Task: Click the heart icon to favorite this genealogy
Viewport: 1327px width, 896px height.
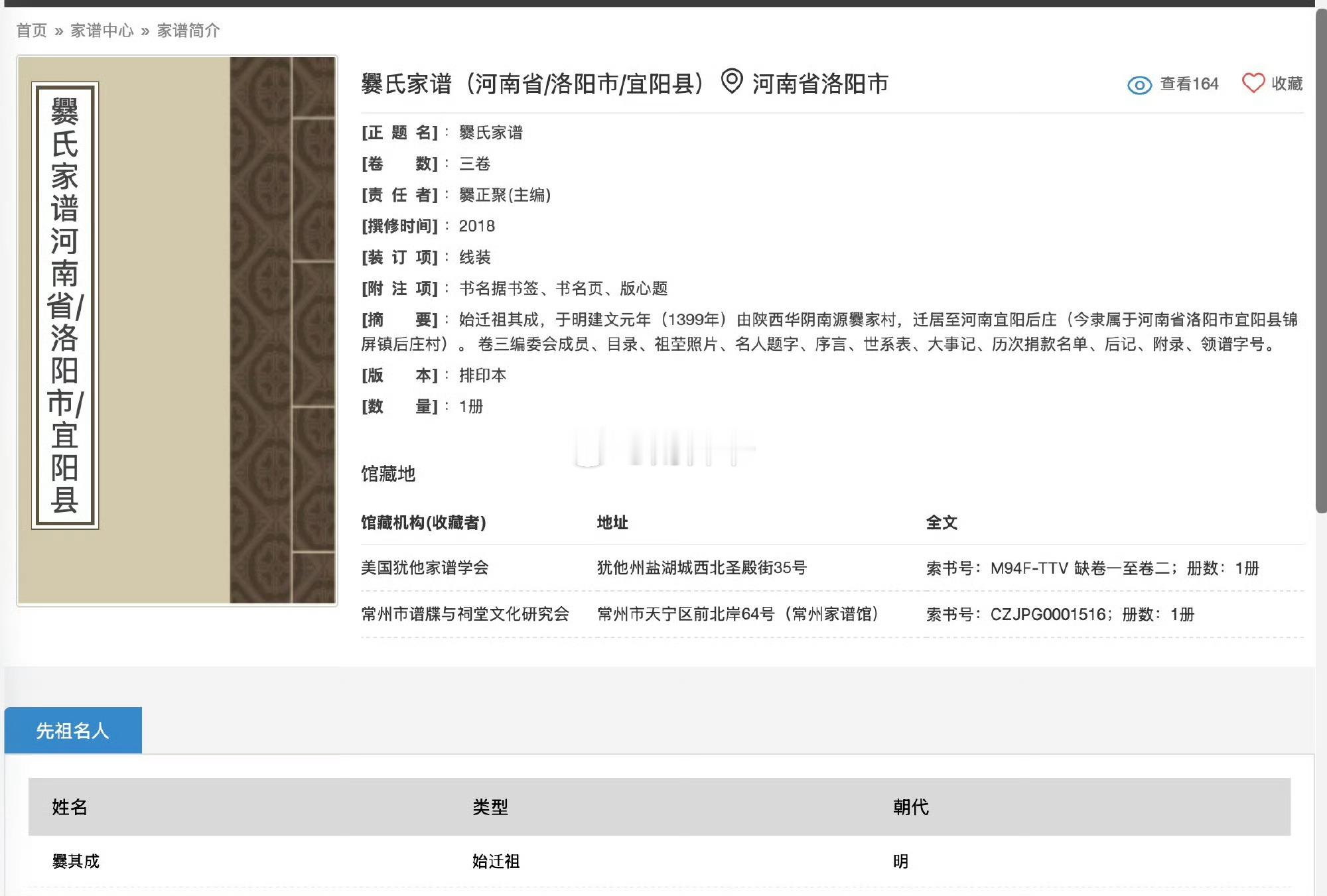Action: coord(1253,84)
